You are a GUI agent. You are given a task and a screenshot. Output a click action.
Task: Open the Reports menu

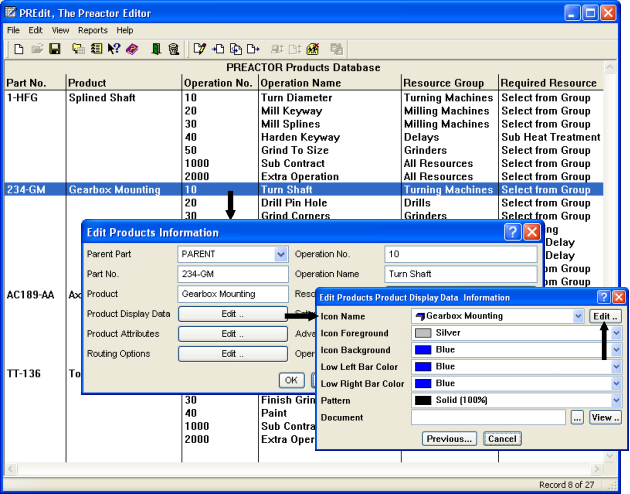(93, 30)
